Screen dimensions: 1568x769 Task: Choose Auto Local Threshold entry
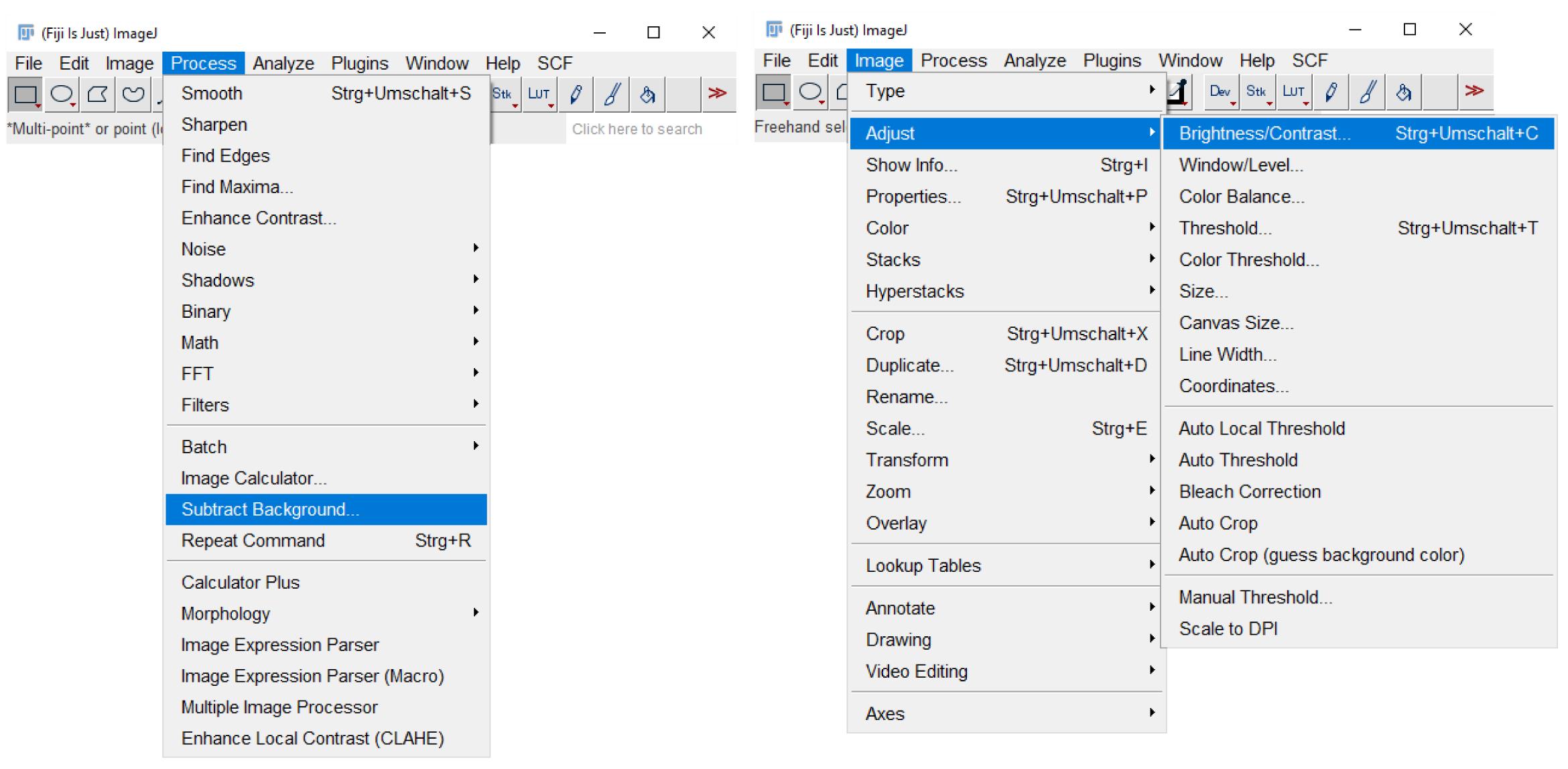[1358, 428]
